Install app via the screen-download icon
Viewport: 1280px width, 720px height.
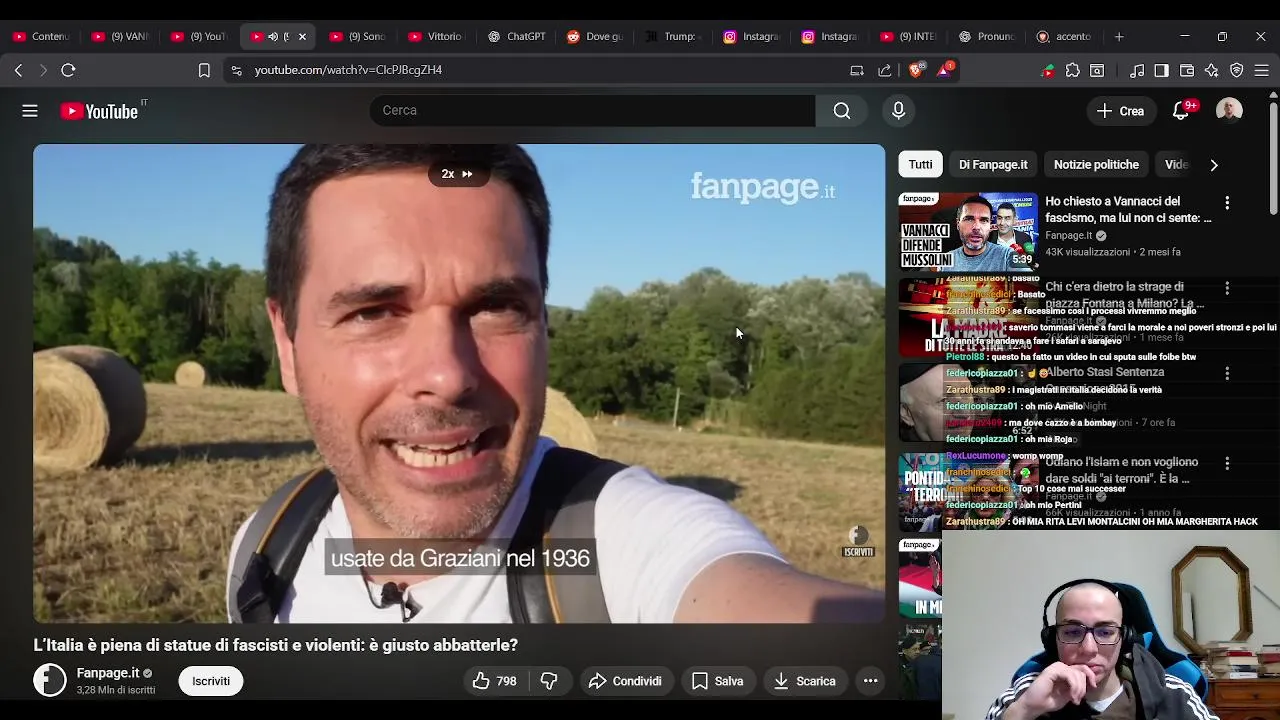coord(857,70)
